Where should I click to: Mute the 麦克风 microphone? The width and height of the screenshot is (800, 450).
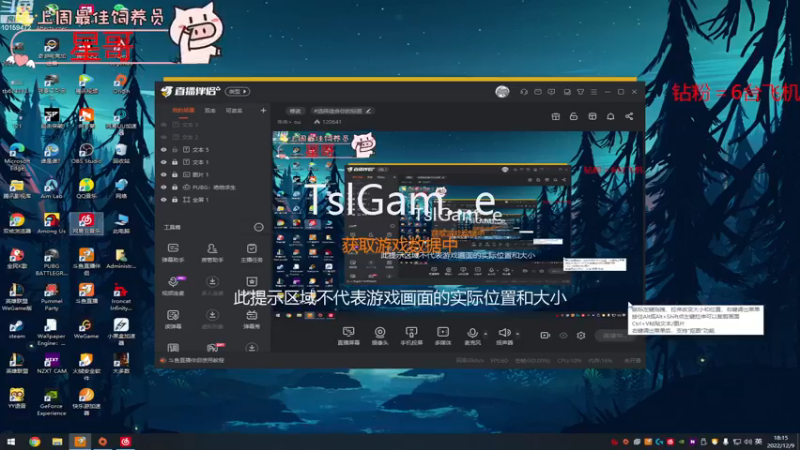(x=472, y=336)
